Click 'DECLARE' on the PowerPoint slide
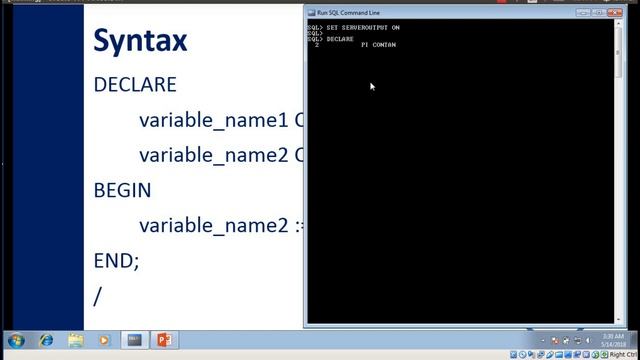Image resolution: width=640 pixels, height=360 pixels. click(x=135, y=84)
